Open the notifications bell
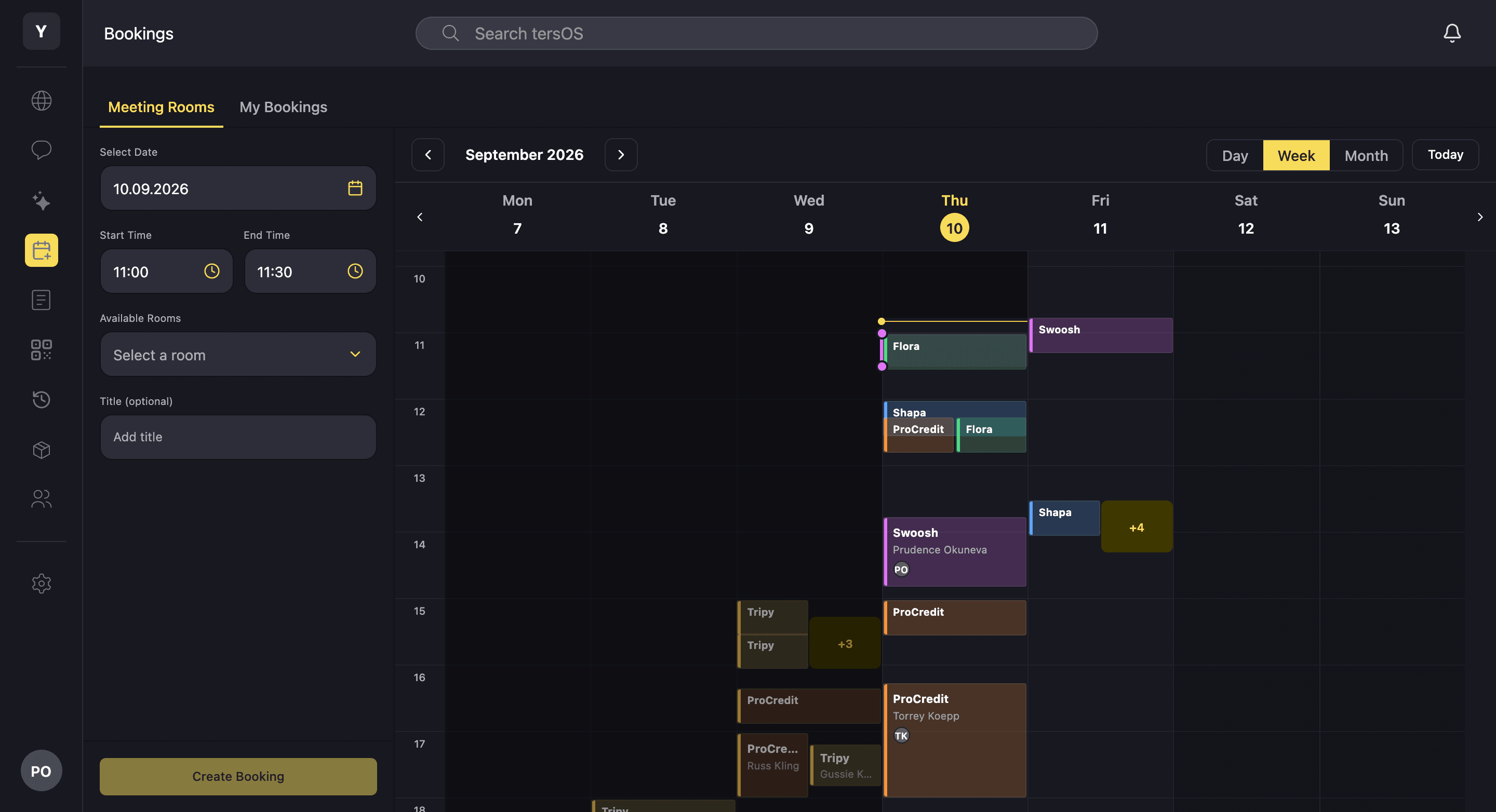Screen dimensions: 1496x812 point(1452,33)
